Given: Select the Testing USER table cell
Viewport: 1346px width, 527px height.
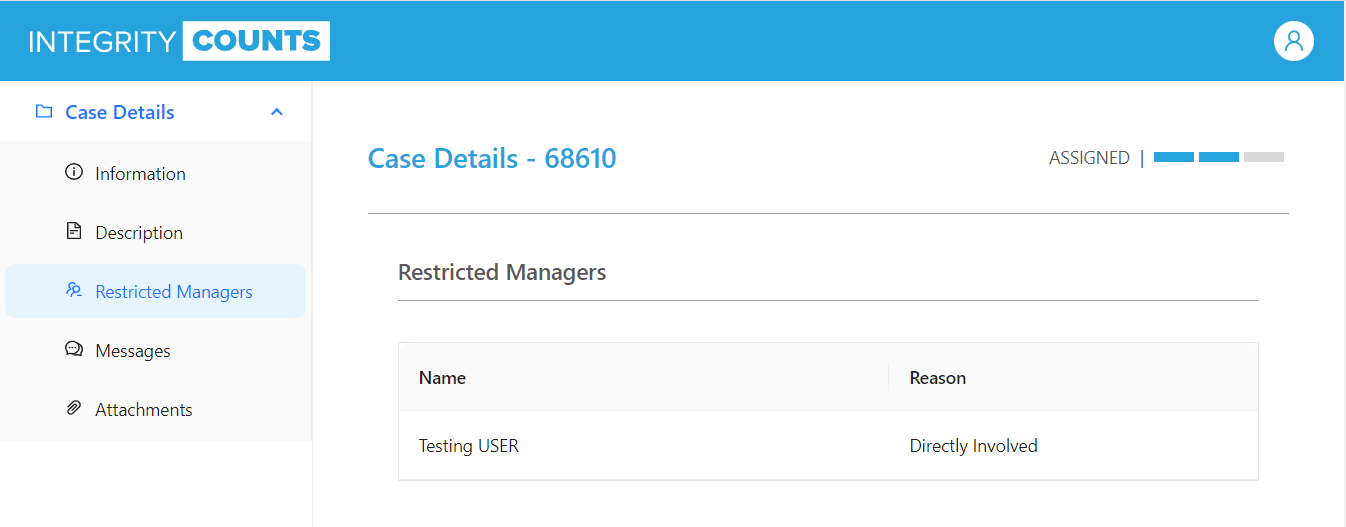Looking at the screenshot, I should tap(468, 446).
